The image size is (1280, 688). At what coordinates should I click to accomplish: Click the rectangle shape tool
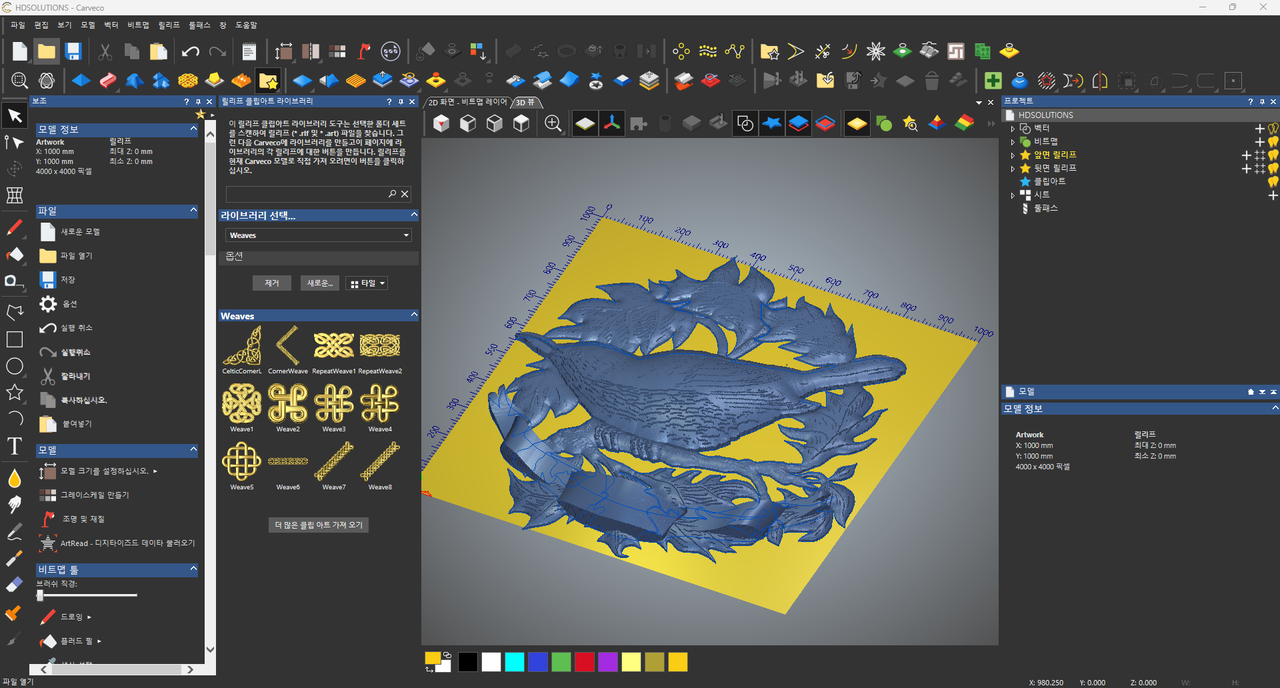pos(15,340)
